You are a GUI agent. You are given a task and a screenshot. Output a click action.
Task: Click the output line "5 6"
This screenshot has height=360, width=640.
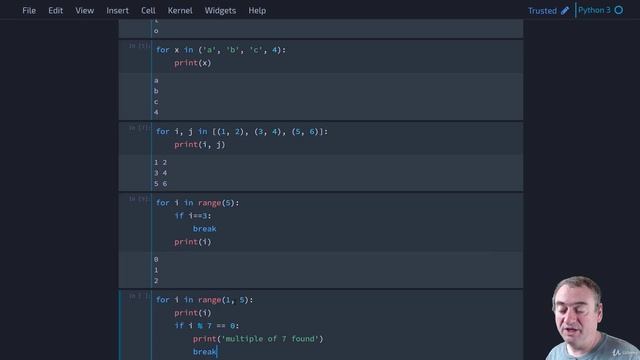[x=160, y=184]
